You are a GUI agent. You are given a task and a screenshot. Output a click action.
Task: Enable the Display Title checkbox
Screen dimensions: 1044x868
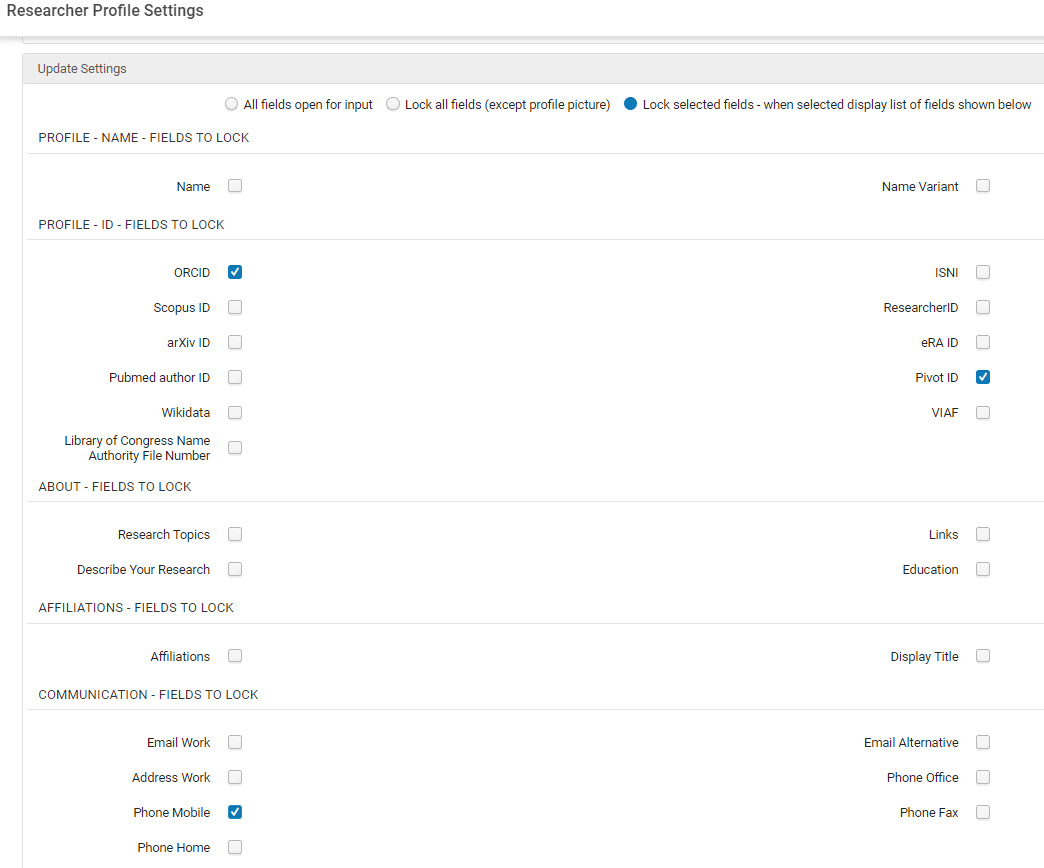pyautogui.click(x=983, y=656)
